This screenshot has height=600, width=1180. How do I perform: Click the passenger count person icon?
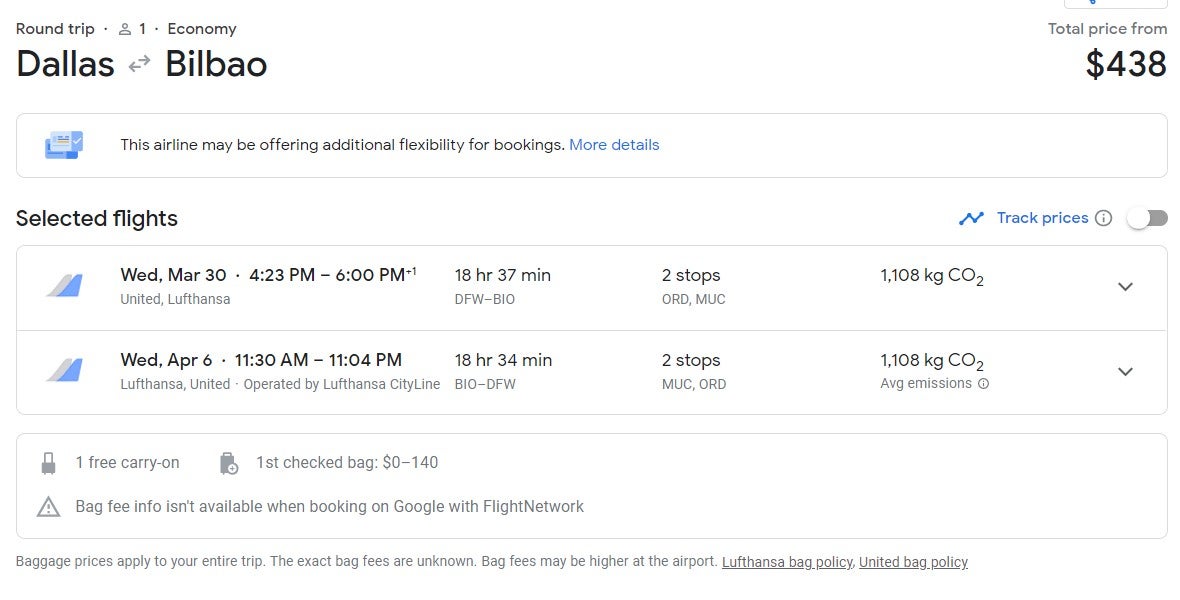point(125,29)
